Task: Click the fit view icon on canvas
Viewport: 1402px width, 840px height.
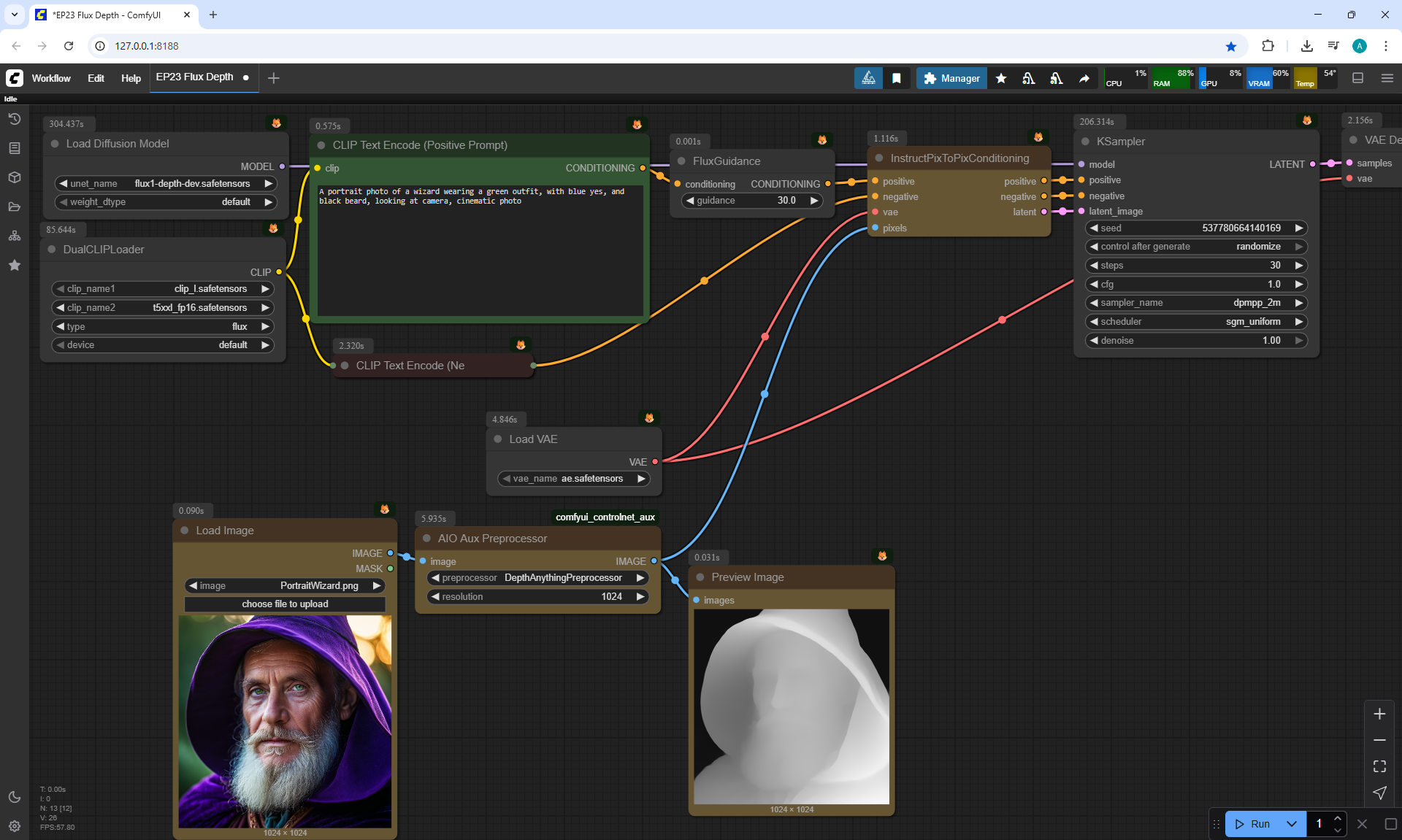Action: (x=1379, y=766)
